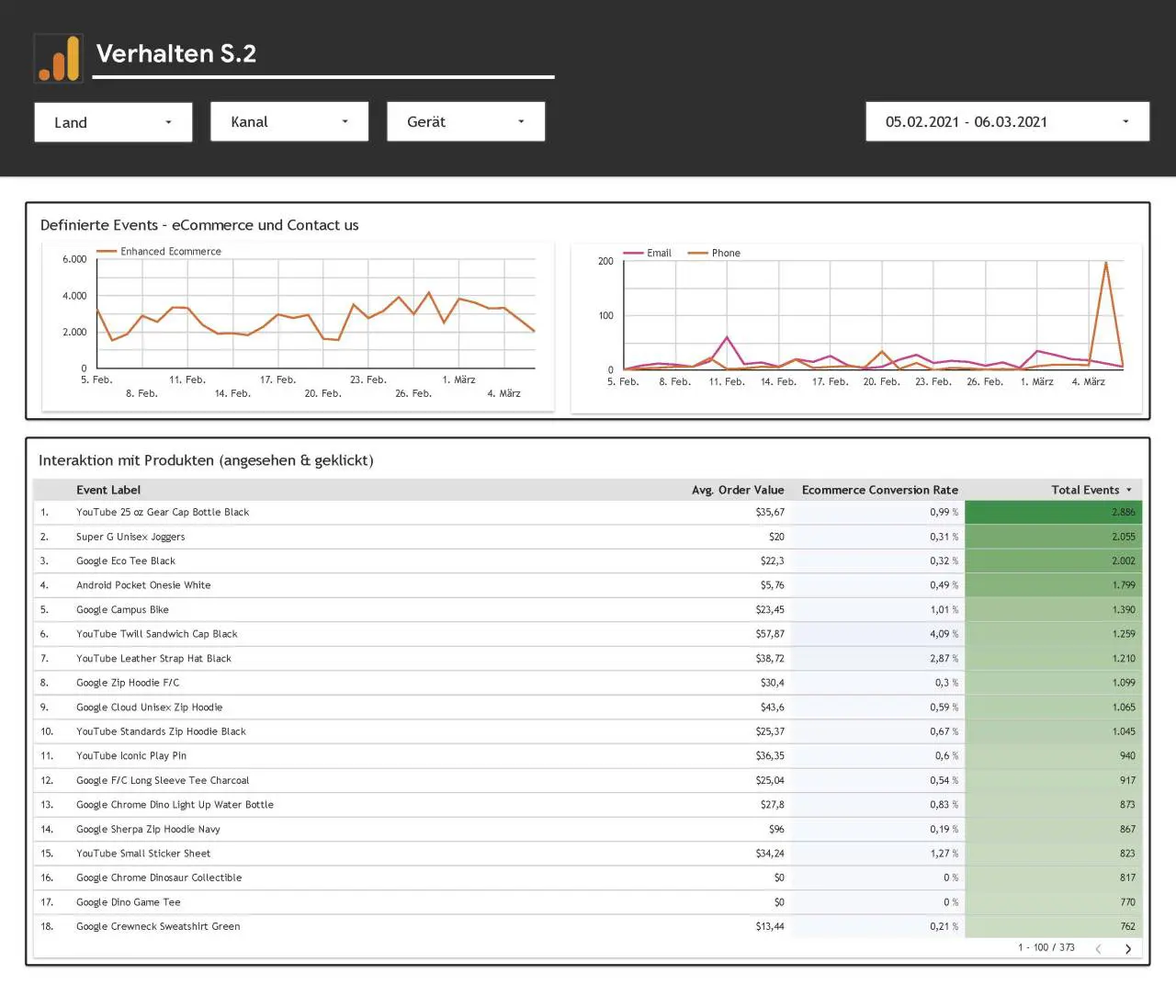Click the Total Events sort arrow
The image size is (1176, 1008).
tap(1129, 490)
